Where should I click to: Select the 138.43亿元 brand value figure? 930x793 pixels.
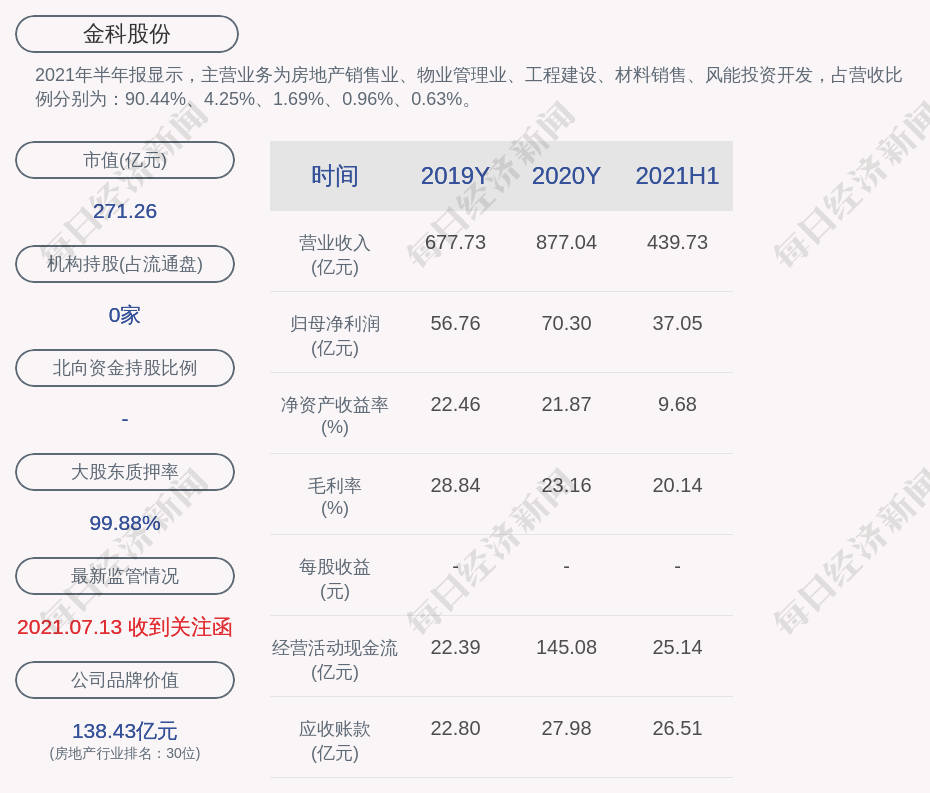pos(125,731)
